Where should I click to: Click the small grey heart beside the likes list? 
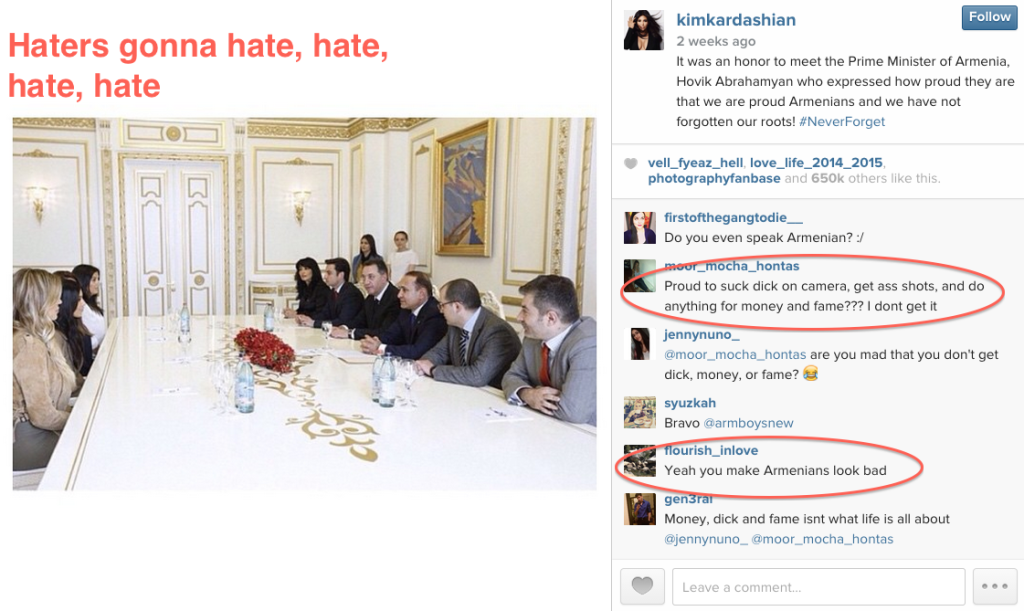(x=630, y=163)
